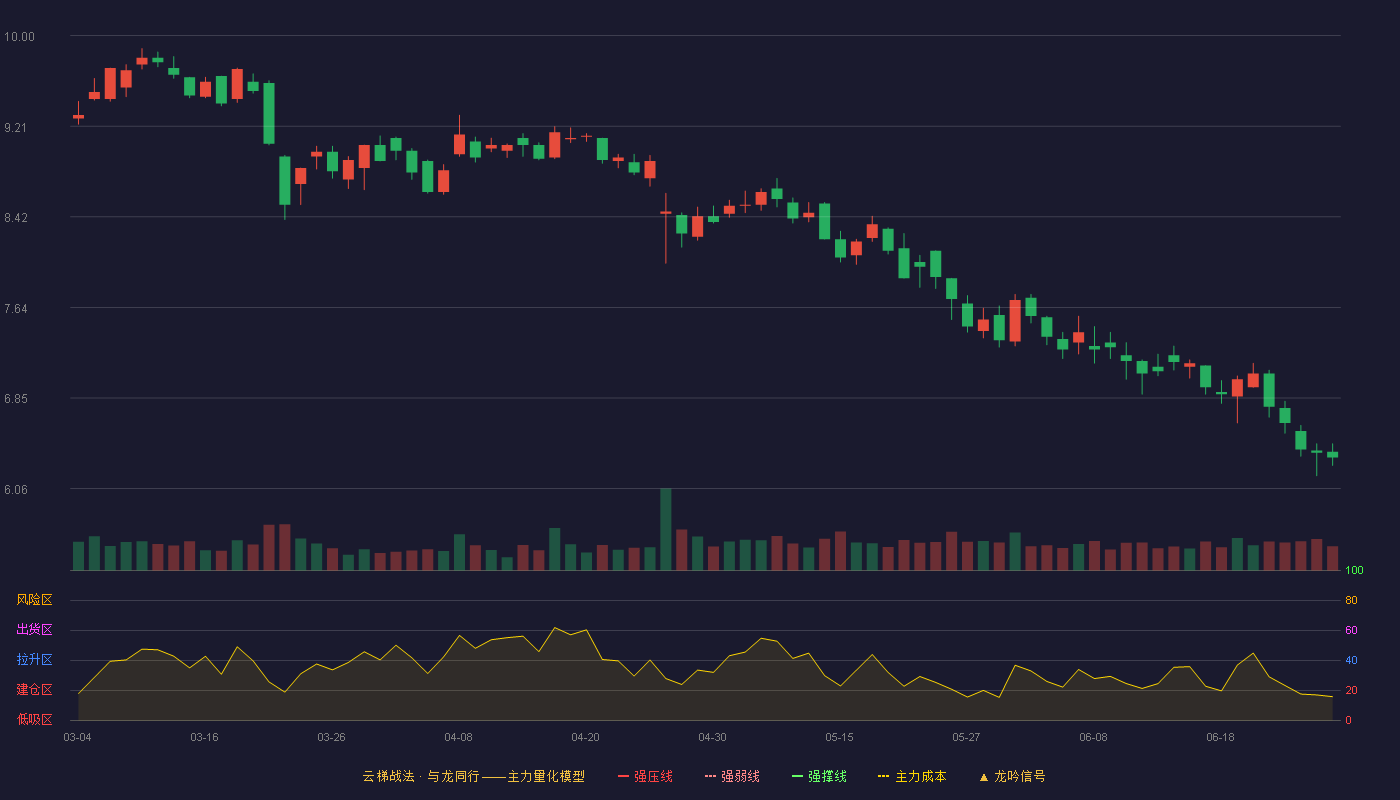1400x800 pixels.
Task: Click the 低吸区 zone label
Action: (34, 719)
